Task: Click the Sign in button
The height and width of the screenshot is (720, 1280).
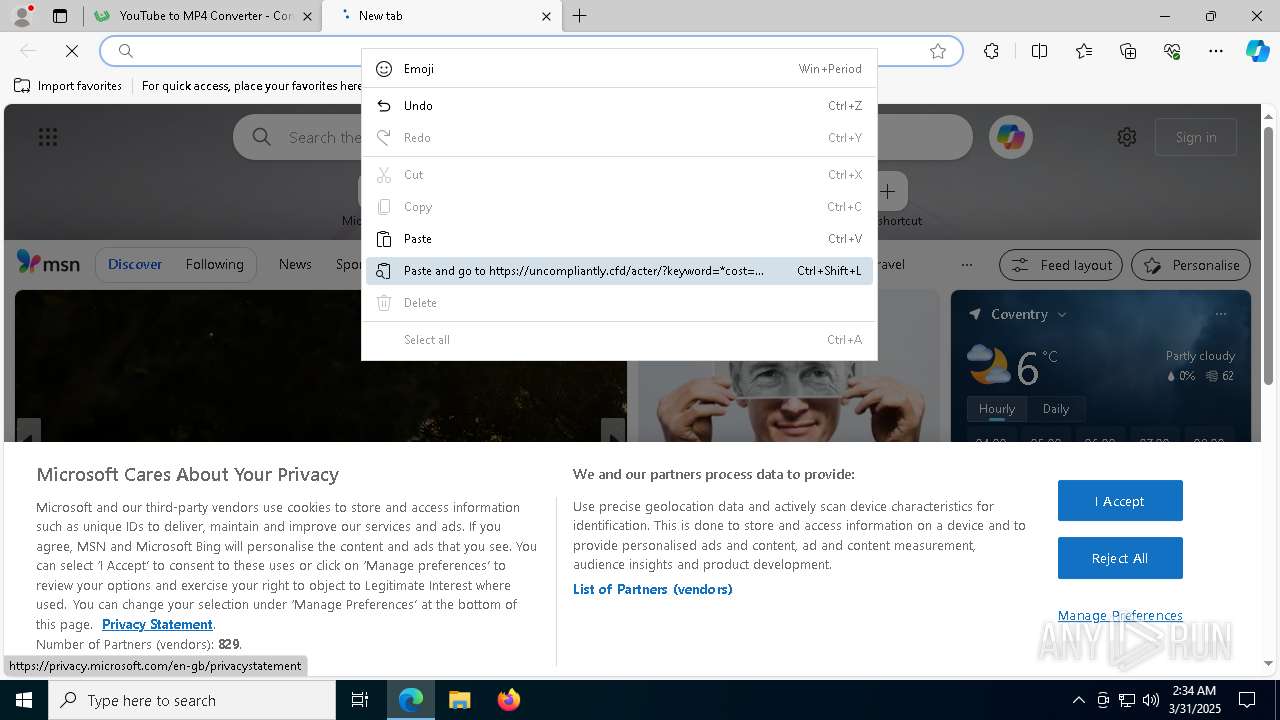Action: coord(1196,137)
